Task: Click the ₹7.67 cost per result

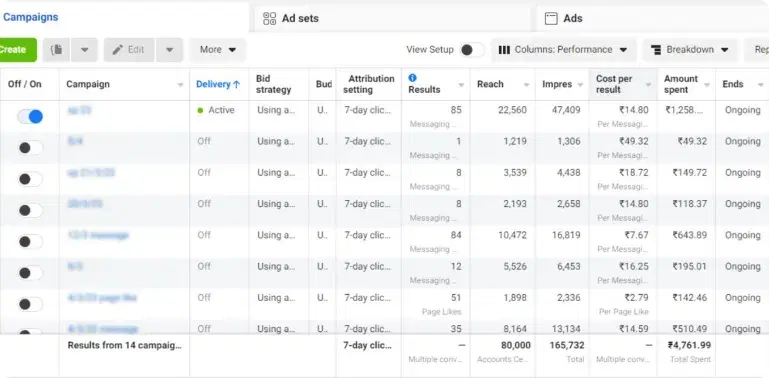Action: click(636, 235)
